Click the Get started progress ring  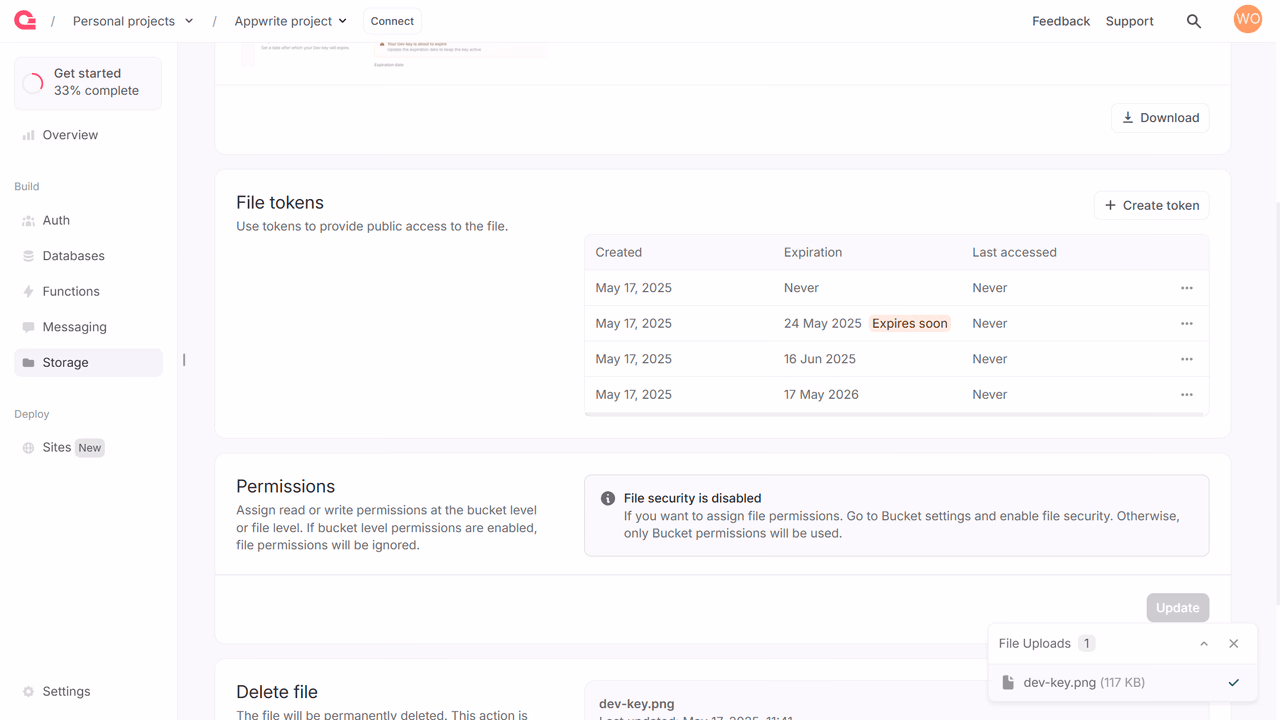coord(33,82)
